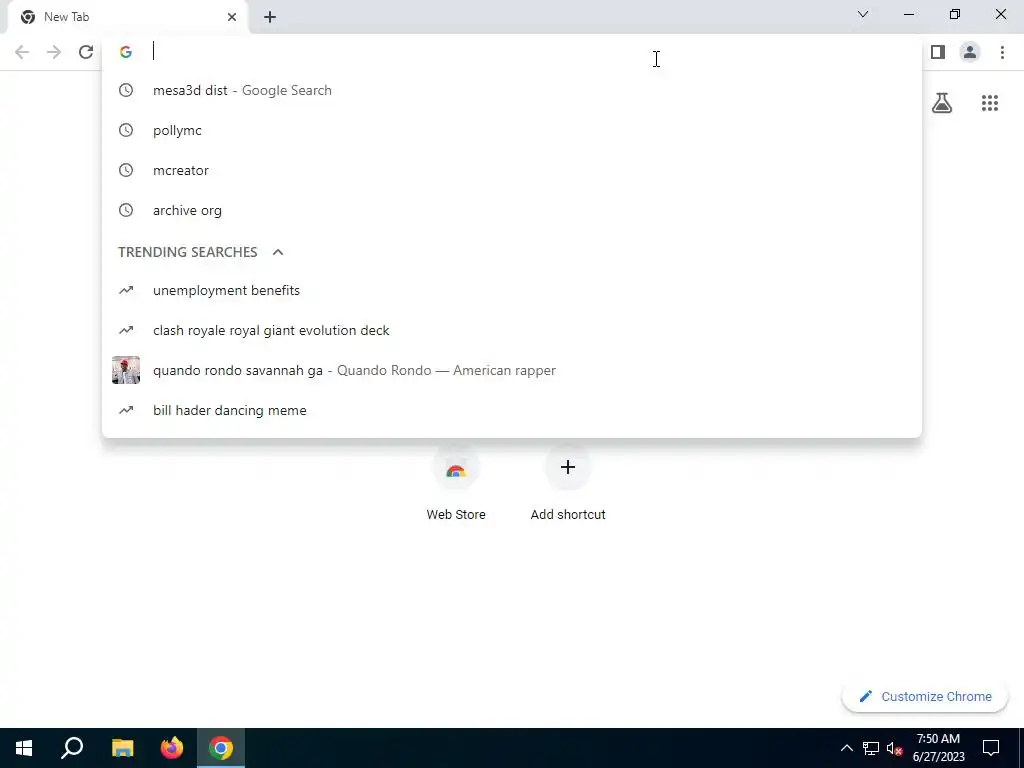
Task: Click the trending arrow beside 'unemployment benefits'
Action: coord(126,291)
